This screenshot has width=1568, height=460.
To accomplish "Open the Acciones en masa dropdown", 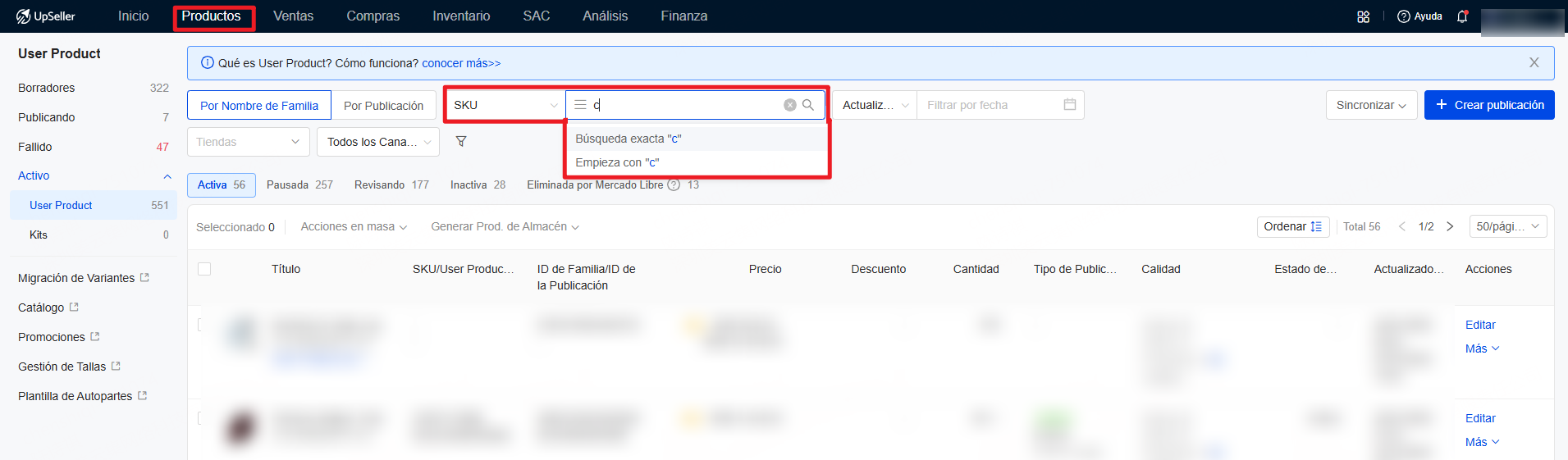I will tap(354, 227).
